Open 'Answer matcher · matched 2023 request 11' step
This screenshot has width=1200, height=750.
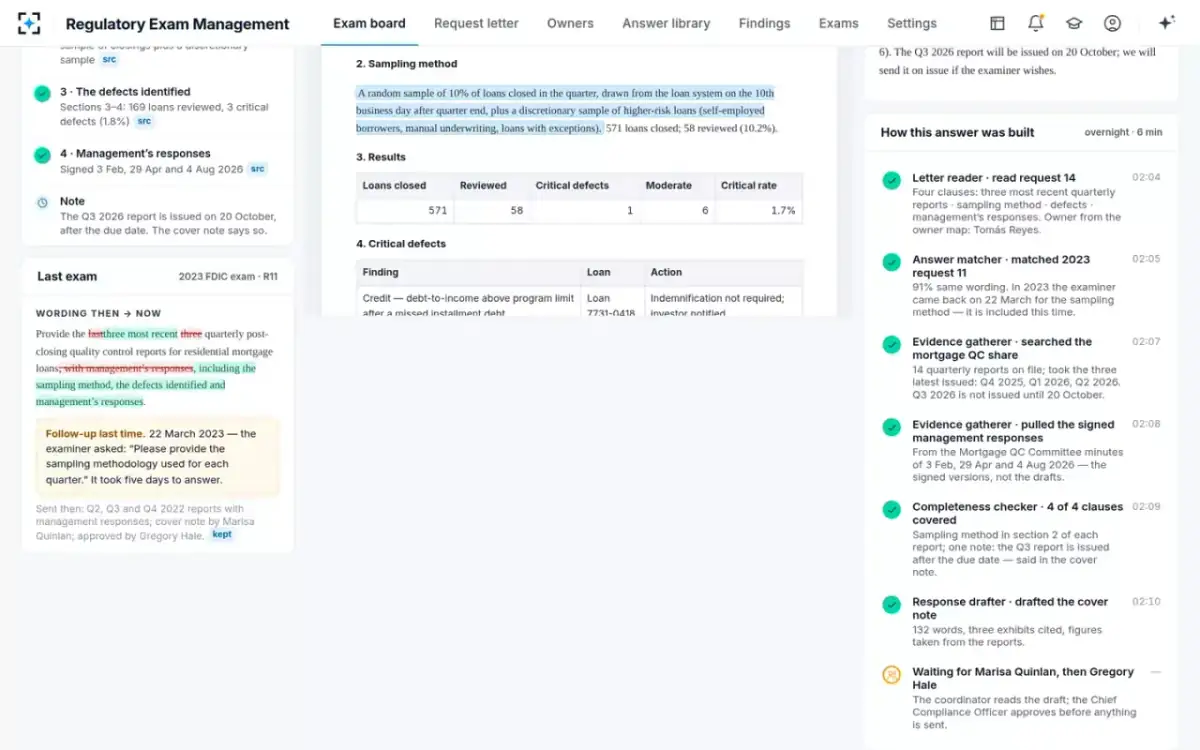(x=1001, y=266)
